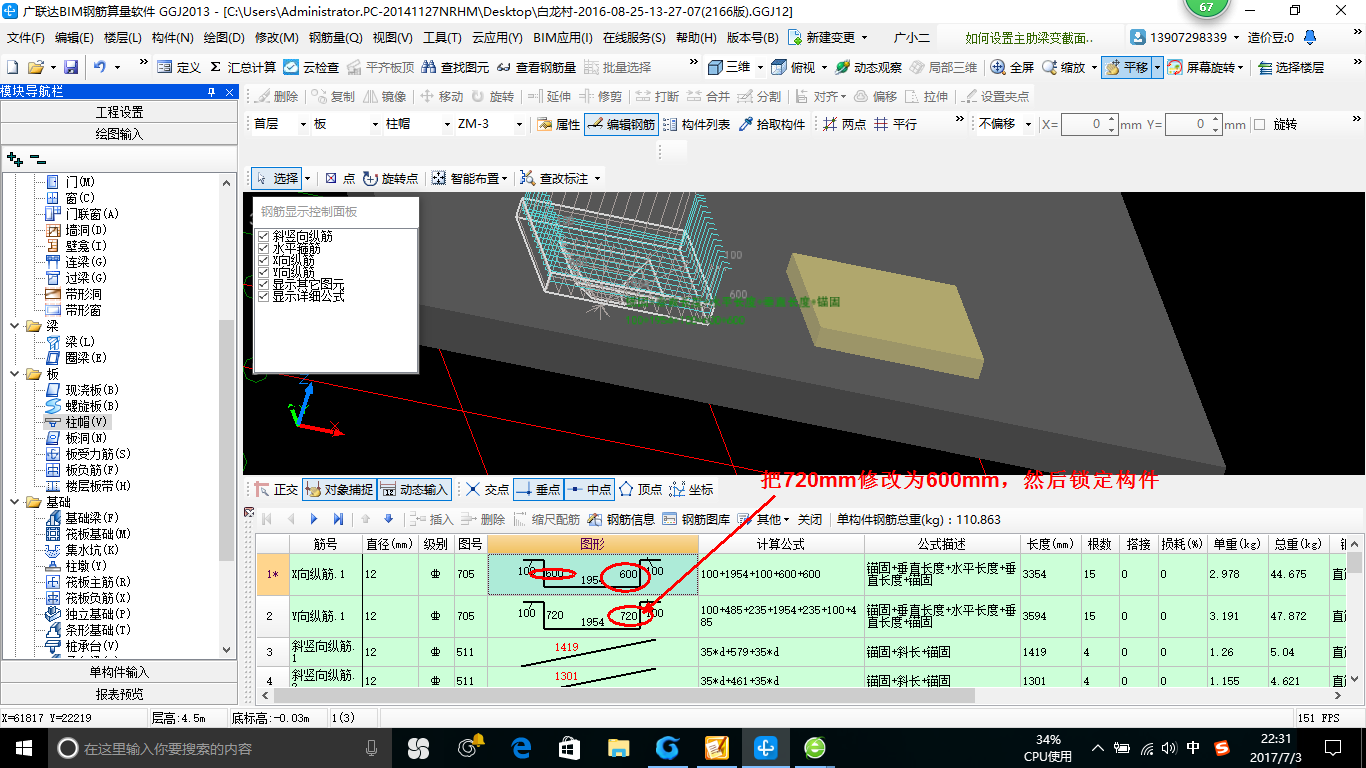Viewport: 1366px width, 768px height.
Task: Uncheck 斜竖向纵筋 checkbox
Action: 264,237
